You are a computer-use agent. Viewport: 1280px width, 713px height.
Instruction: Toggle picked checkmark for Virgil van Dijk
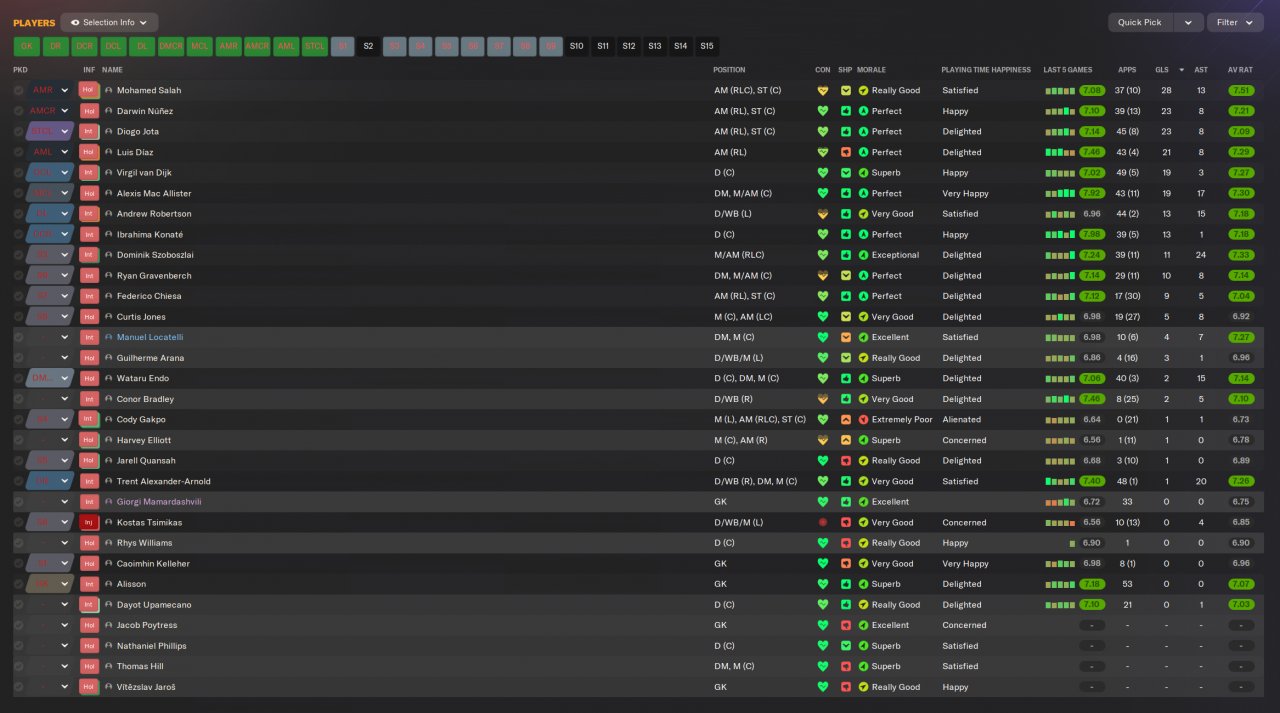tap(19, 173)
